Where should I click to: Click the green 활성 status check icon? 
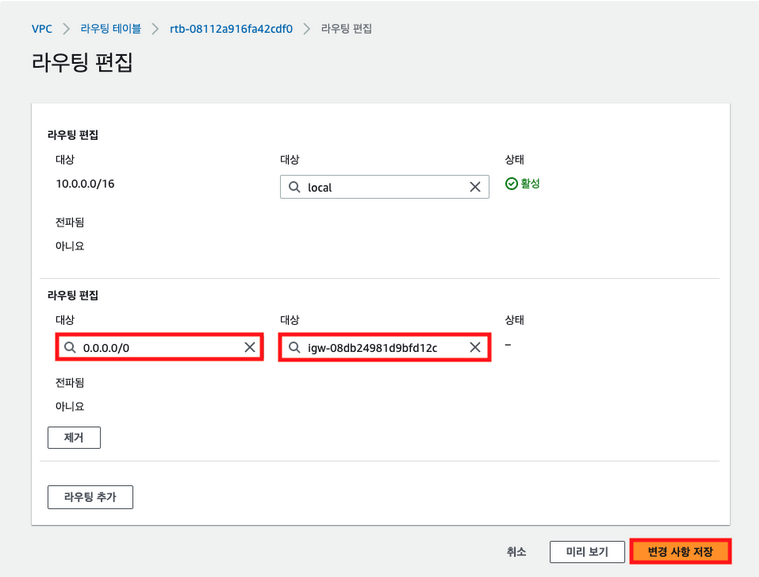click(x=511, y=184)
